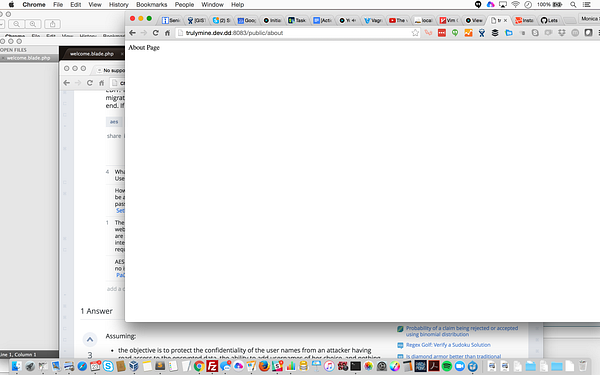Open the Help menu
600x375 pixels.
coord(237,5)
